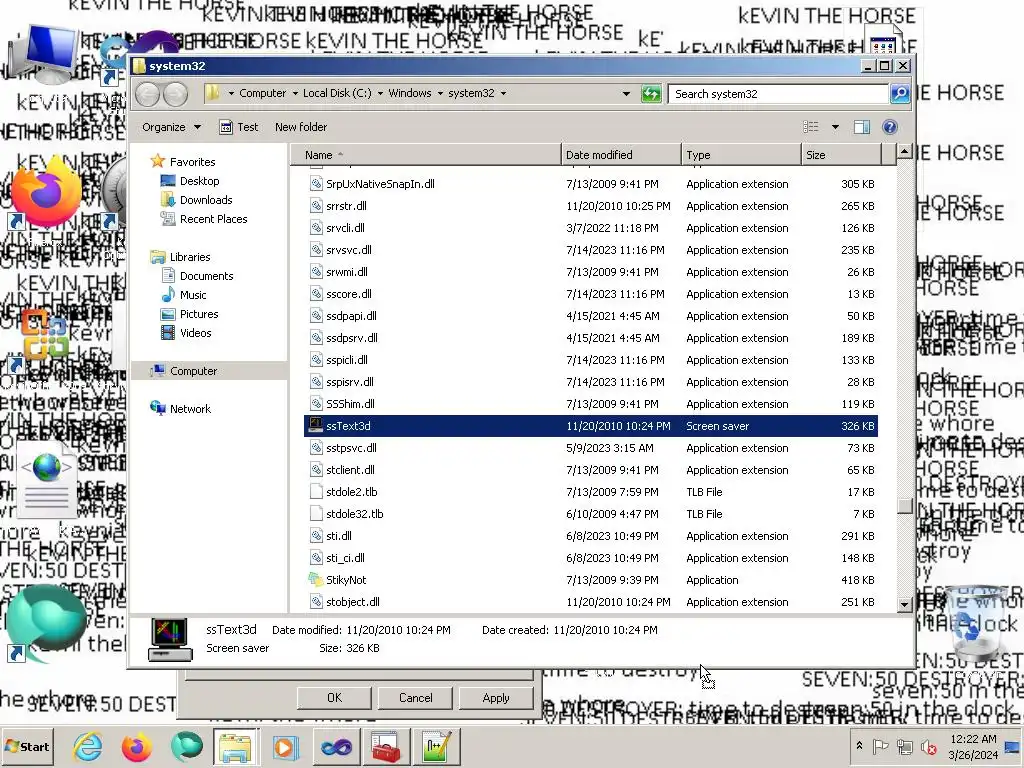
Task: Expand the Computer breadcrumb arrow
Action: pos(296,93)
